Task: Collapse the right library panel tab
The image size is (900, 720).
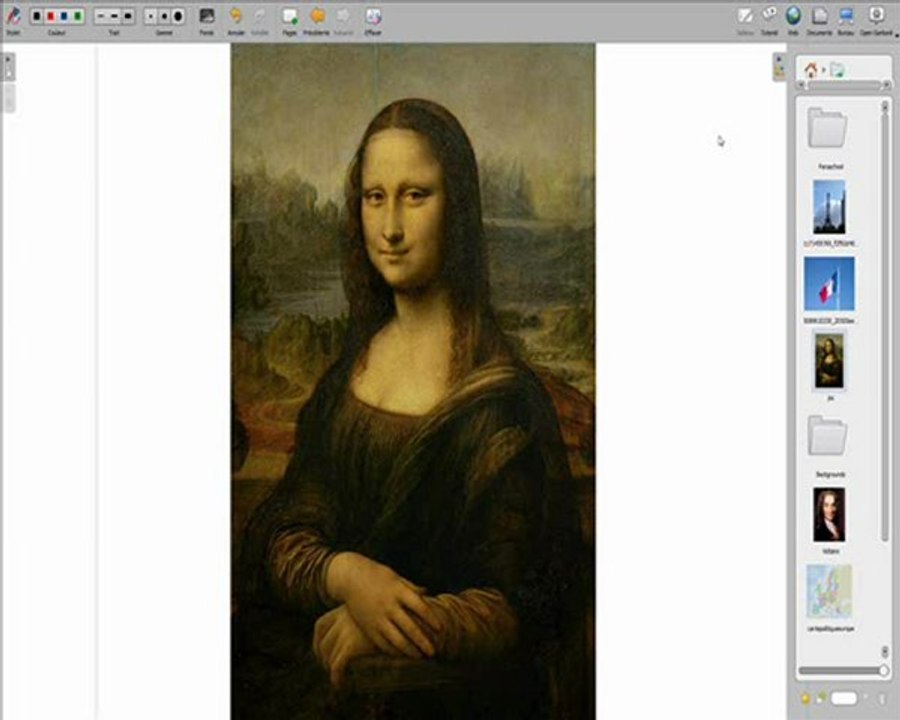Action: coord(779,67)
